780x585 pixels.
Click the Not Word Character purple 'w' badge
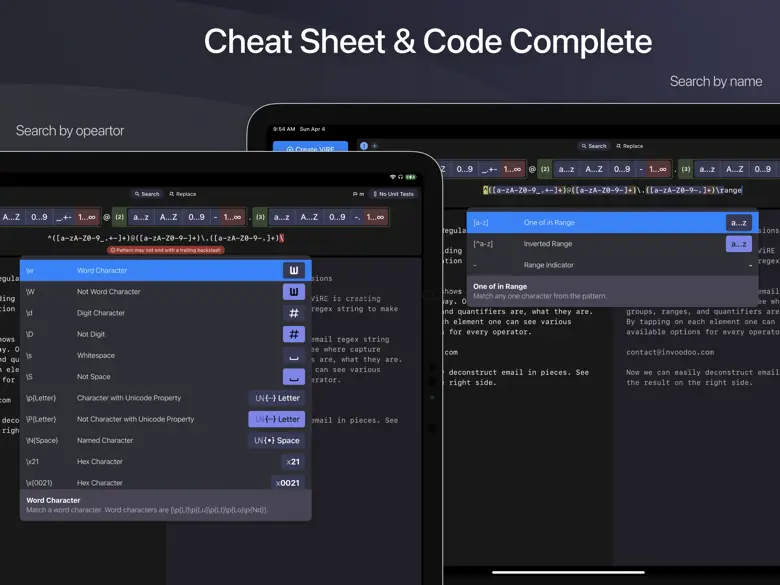(293, 292)
